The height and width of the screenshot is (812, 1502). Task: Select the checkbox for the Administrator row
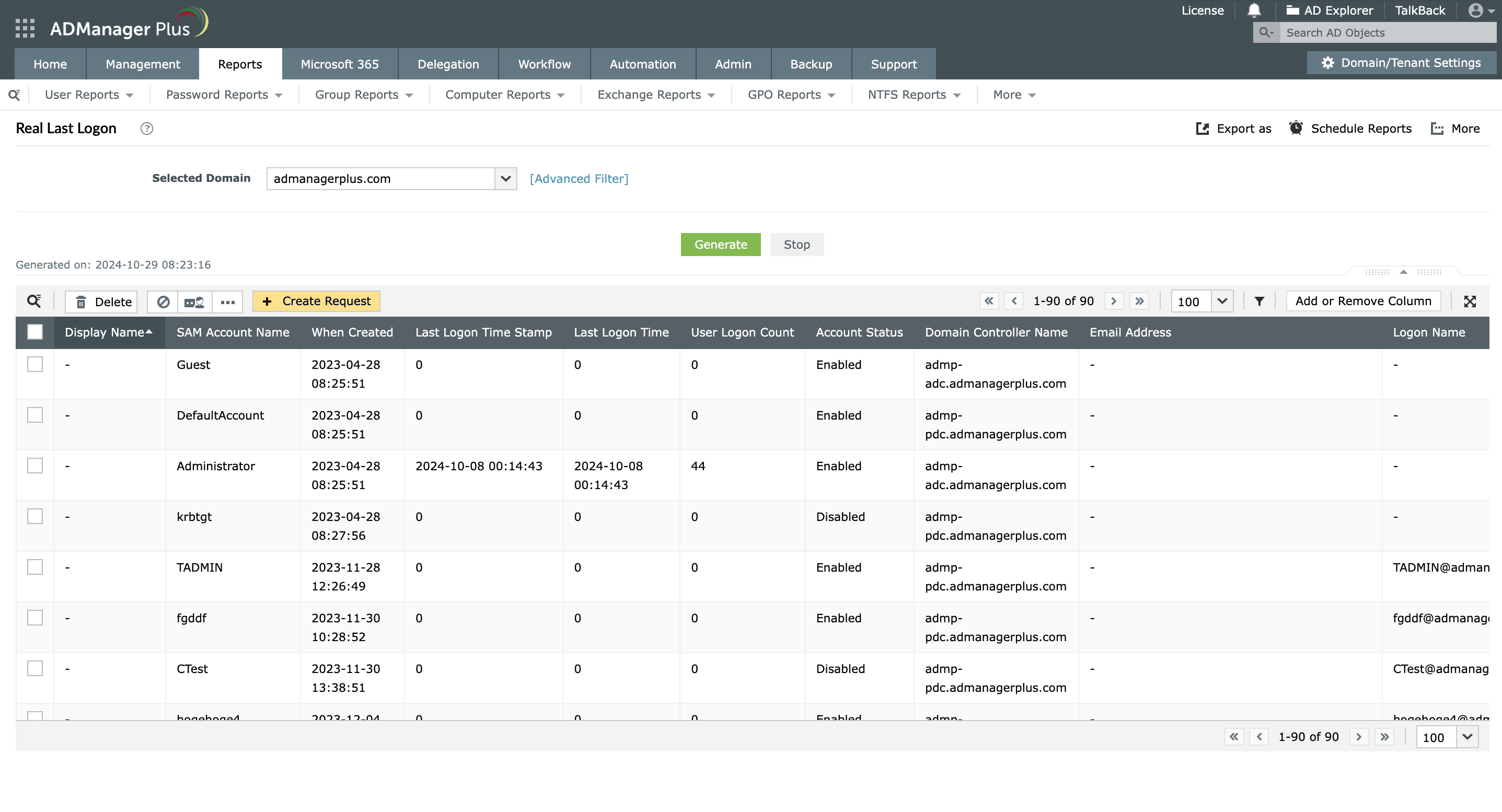click(35, 465)
